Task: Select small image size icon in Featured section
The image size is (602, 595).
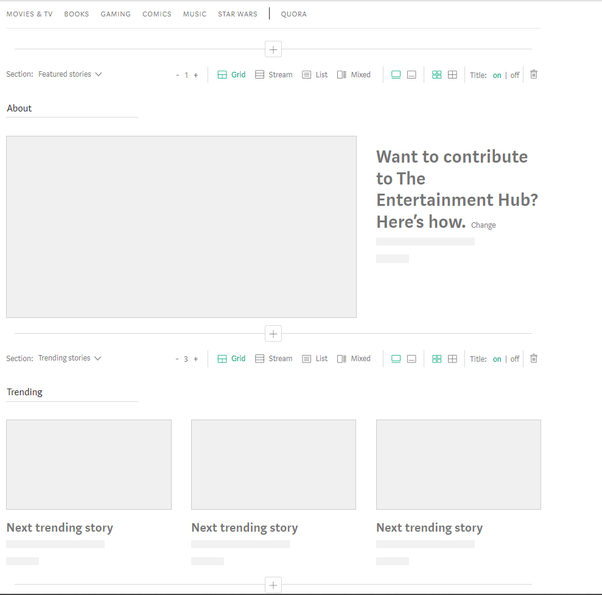Action: tap(411, 74)
